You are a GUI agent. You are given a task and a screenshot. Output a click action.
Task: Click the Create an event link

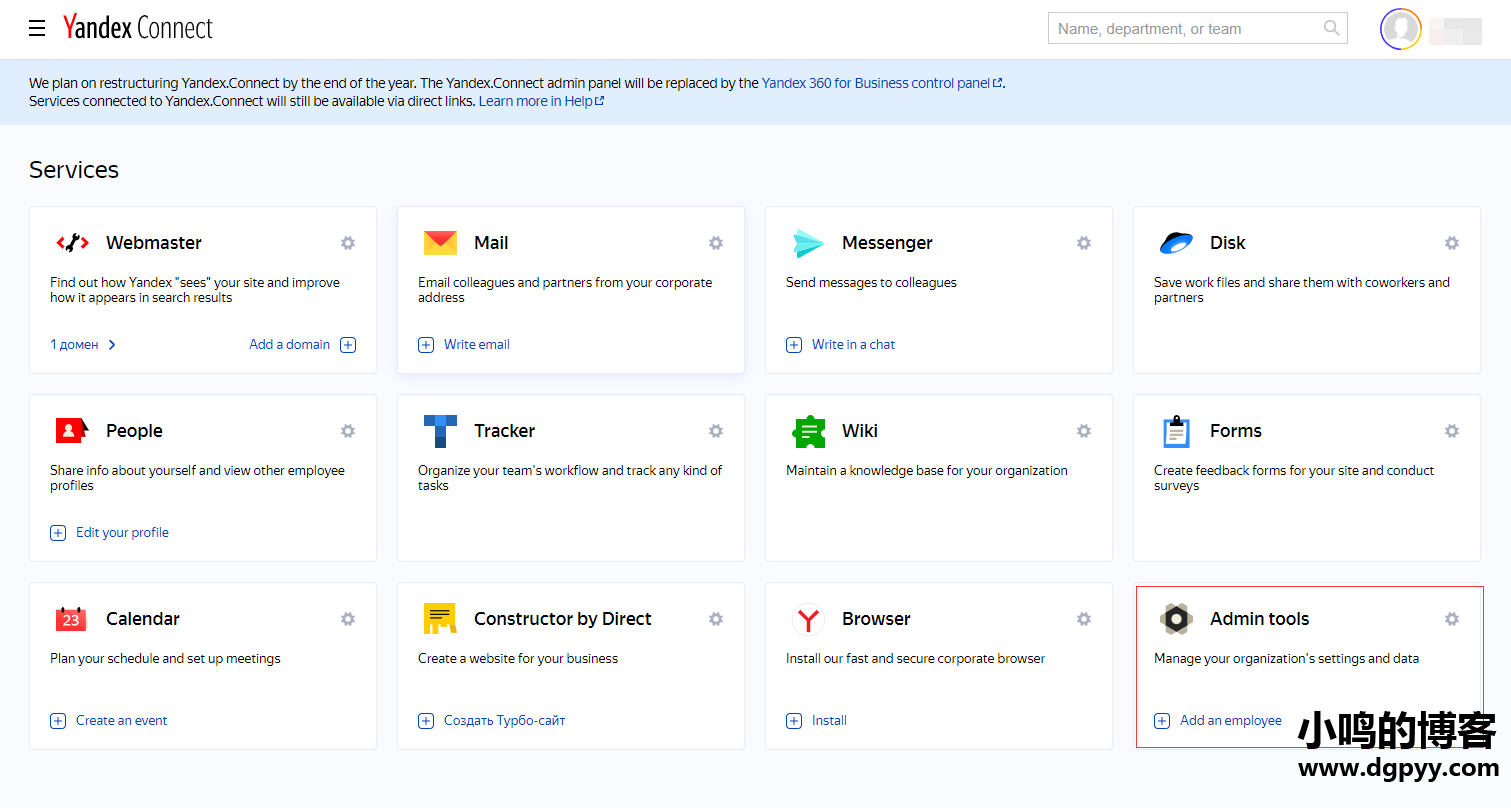pyautogui.click(x=121, y=720)
